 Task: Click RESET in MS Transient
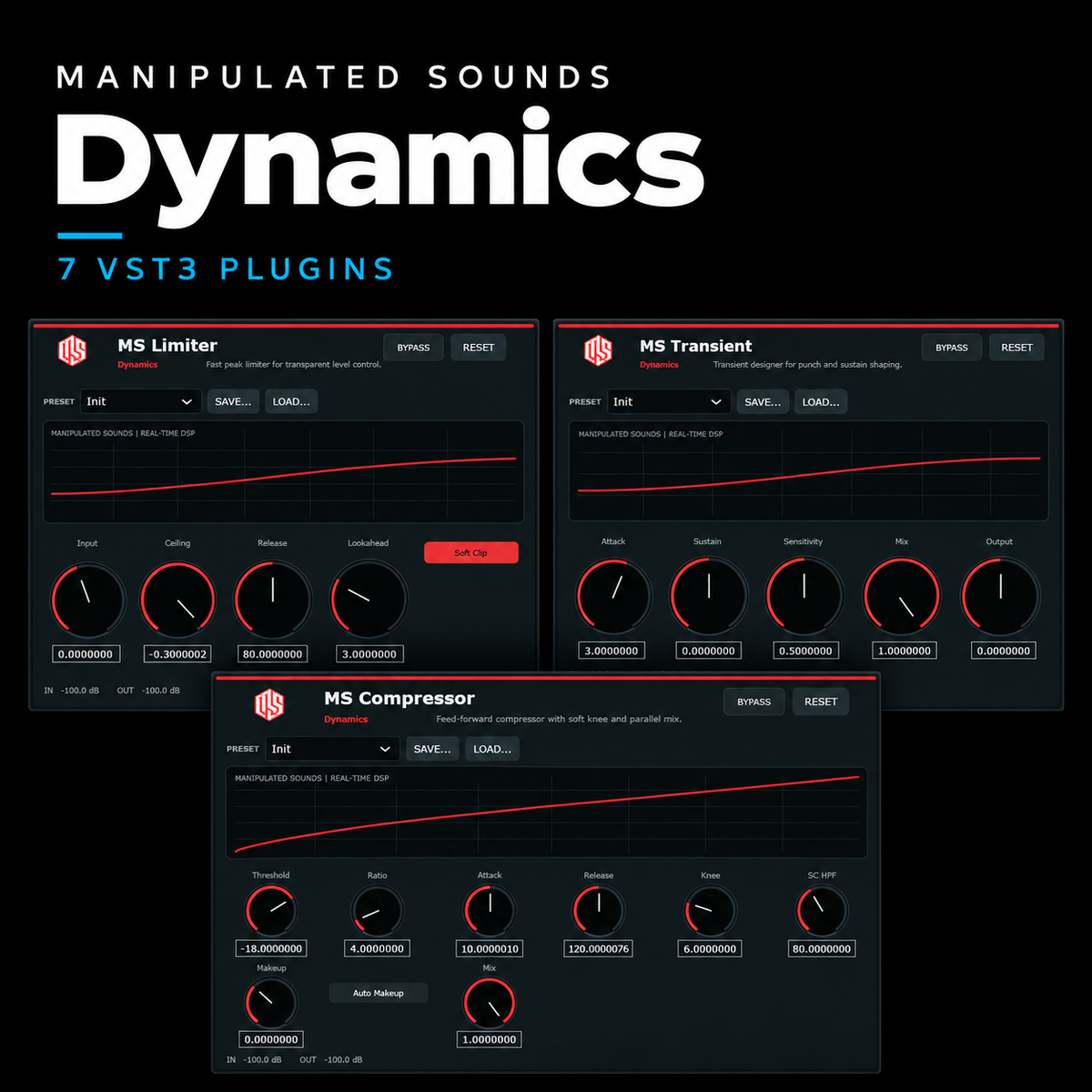pyautogui.click(x=1017, y=348)
